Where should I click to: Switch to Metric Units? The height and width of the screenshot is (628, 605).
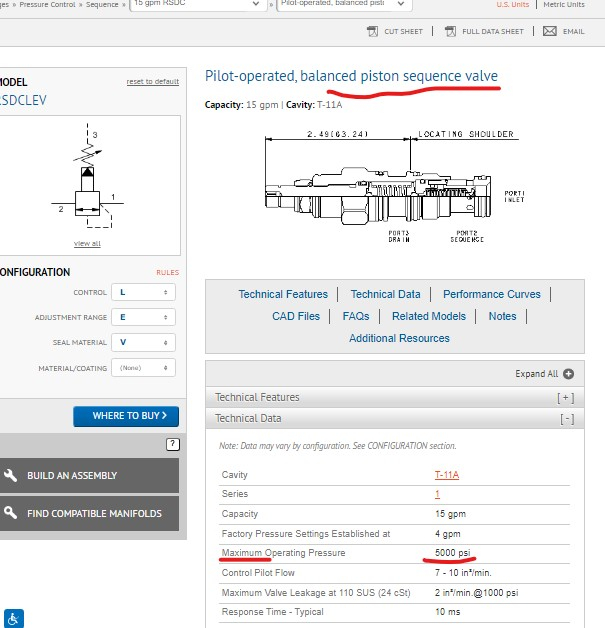566,5
